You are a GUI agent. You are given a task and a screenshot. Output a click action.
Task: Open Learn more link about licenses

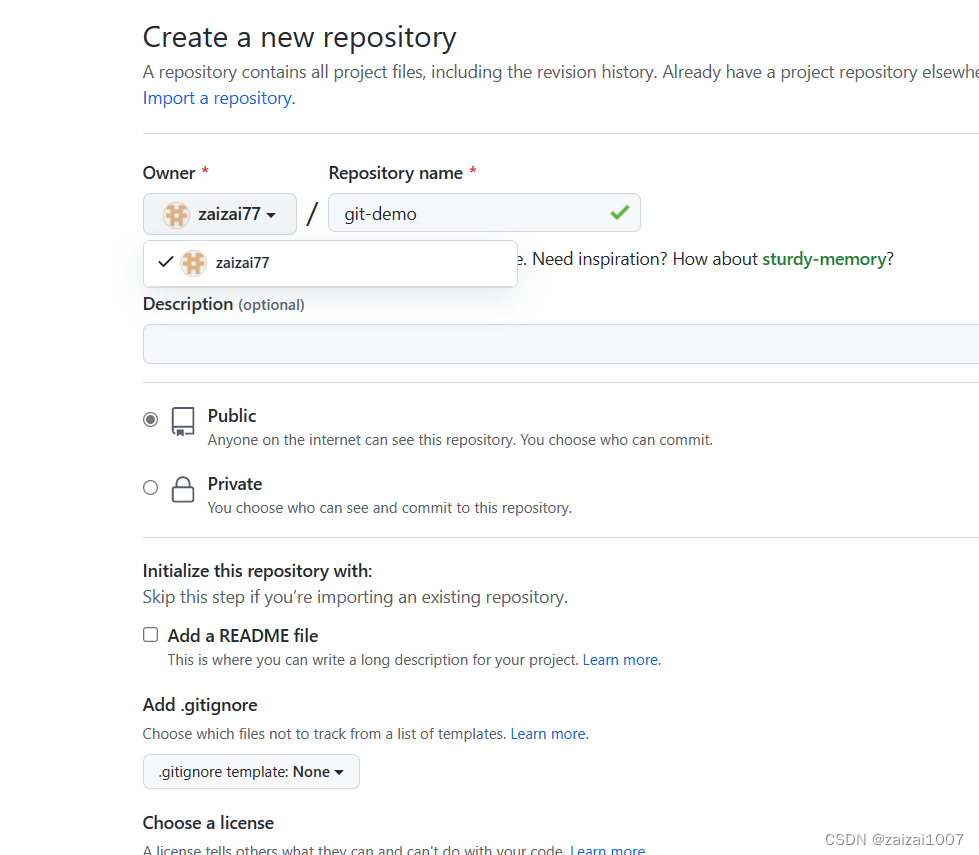[x=608, y=849]
